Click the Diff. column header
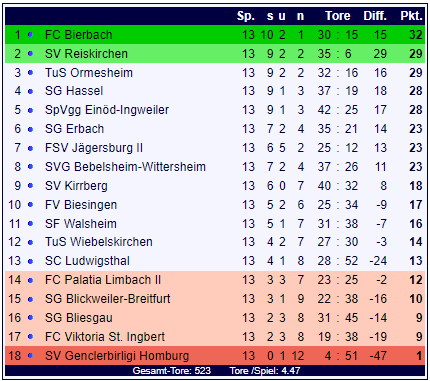 pyautogui.click(x=375, y=16)
